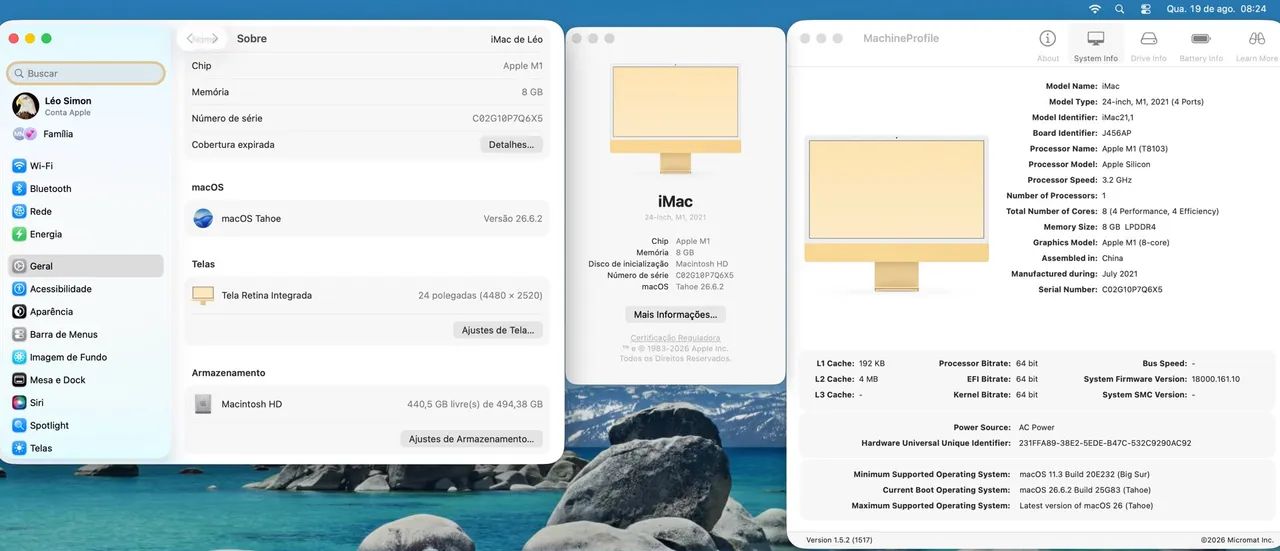Click the yellow iMac image in the iMac window

coord(675,118)
